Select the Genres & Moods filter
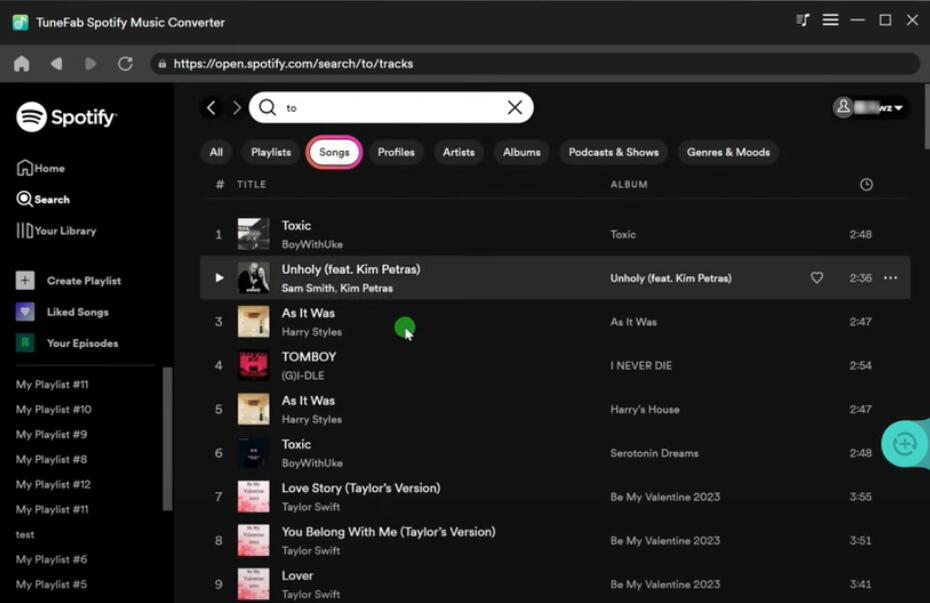930x603 pixels. 728,152
